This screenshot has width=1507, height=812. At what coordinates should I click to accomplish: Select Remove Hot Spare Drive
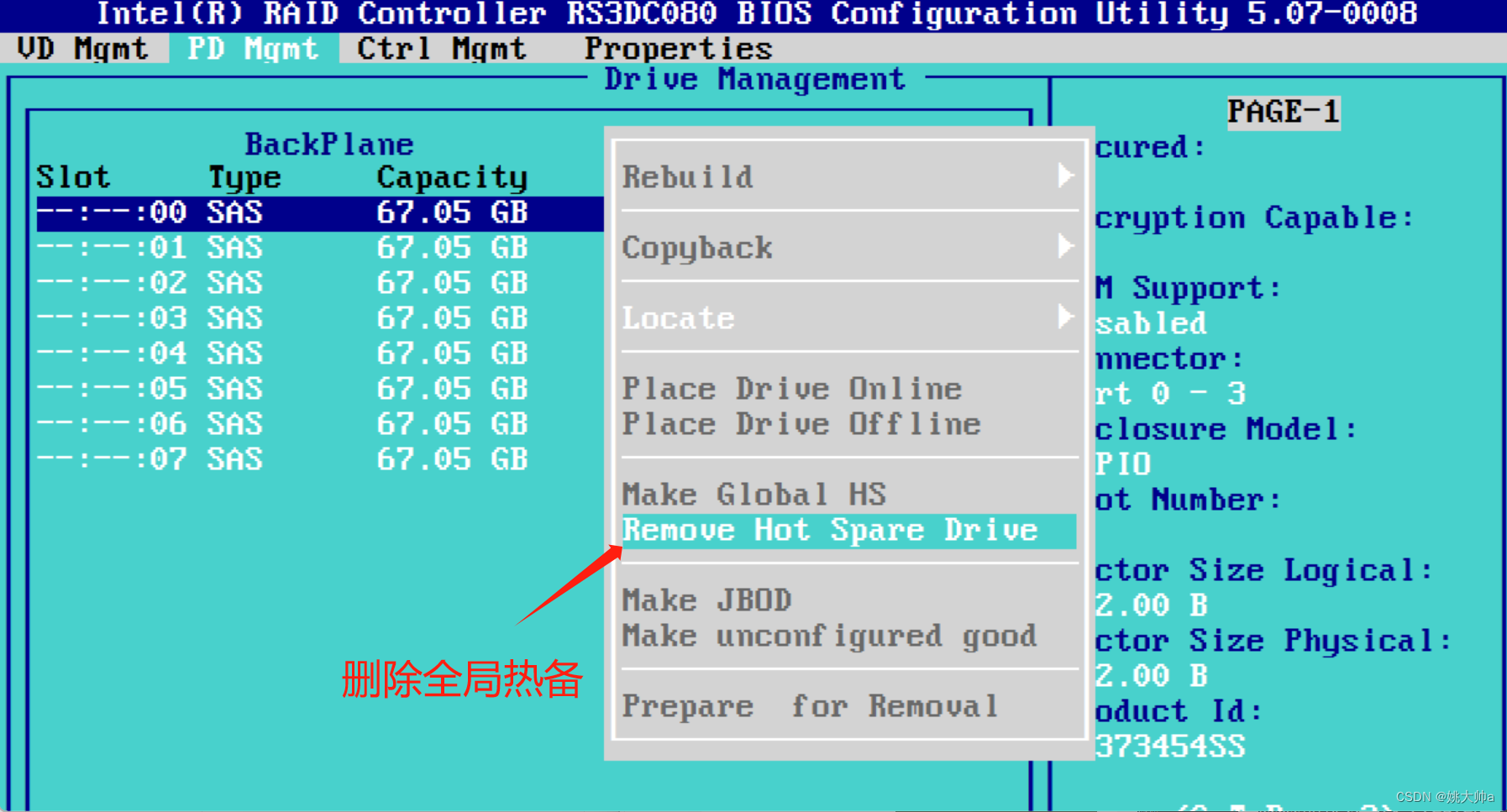click(x=830, y=531)
